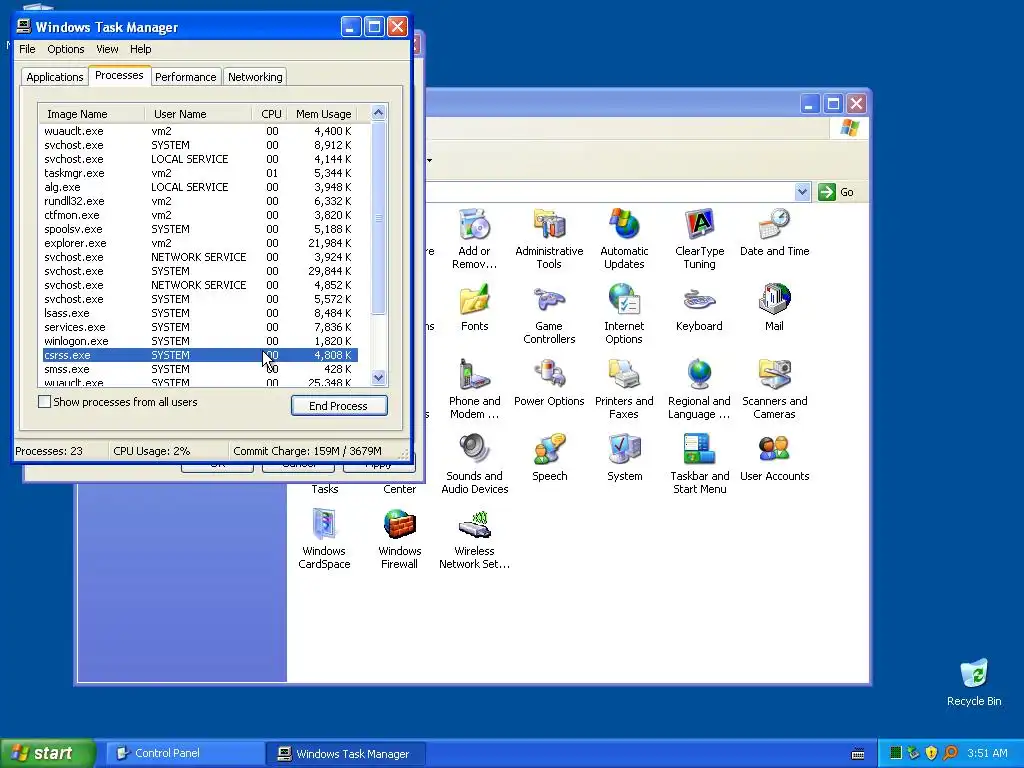Screen dimensions: 1024x768
Task: Open Taskbar and Start Menu settings
Action: 699,464
